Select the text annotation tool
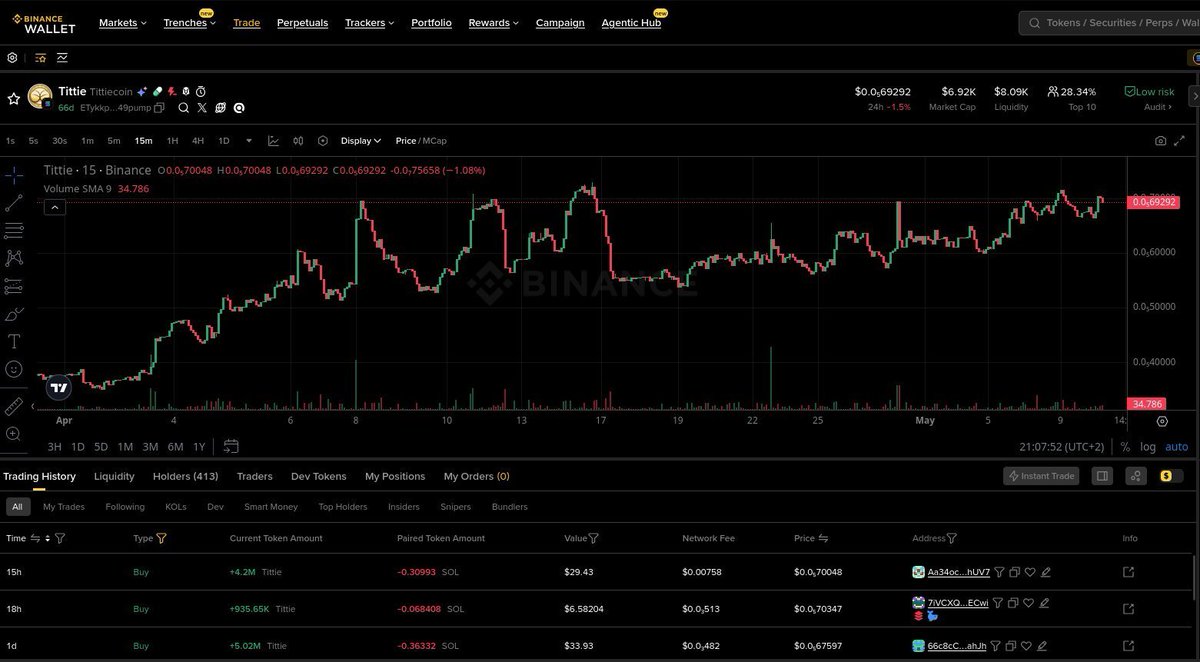 [14, 341]
